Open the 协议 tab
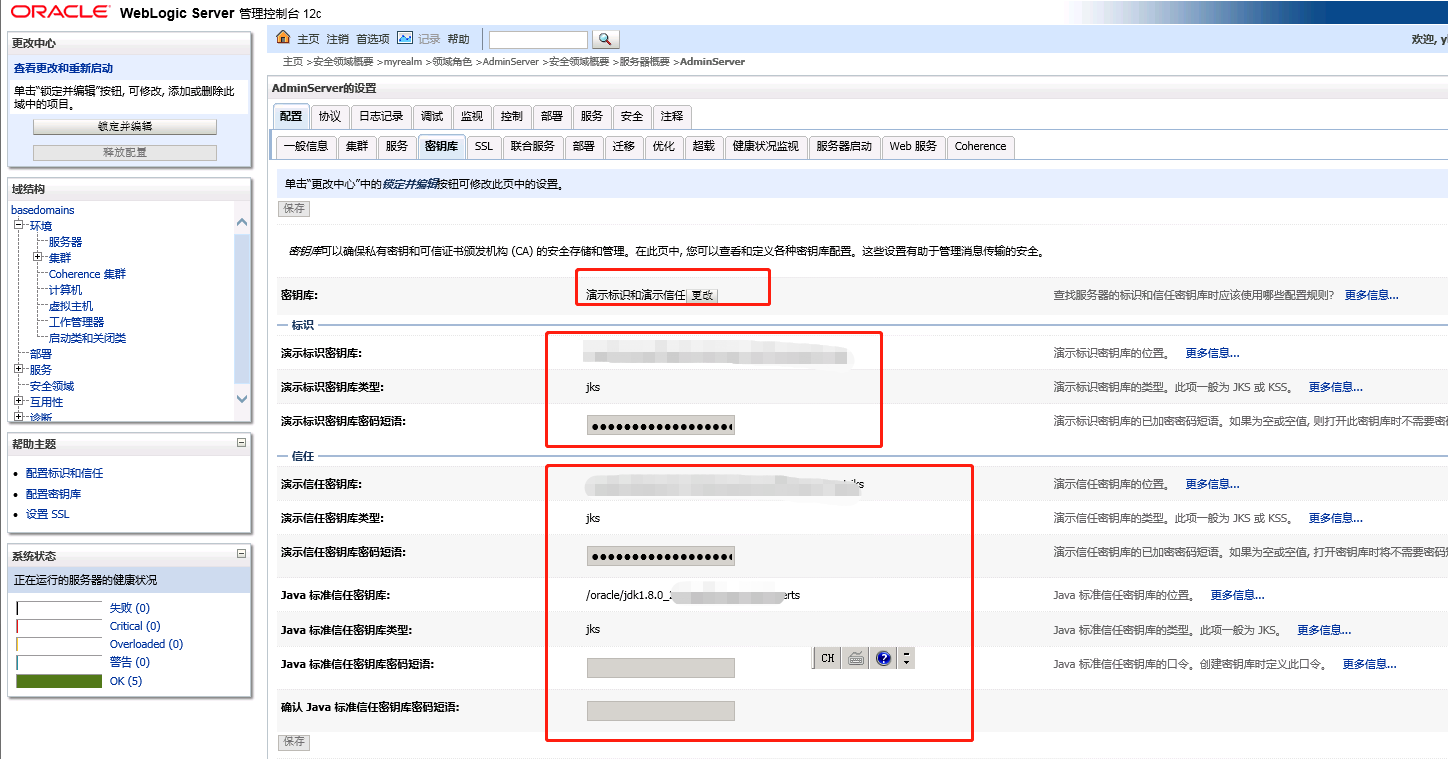 pyautogui.click(x=330, y=116)
